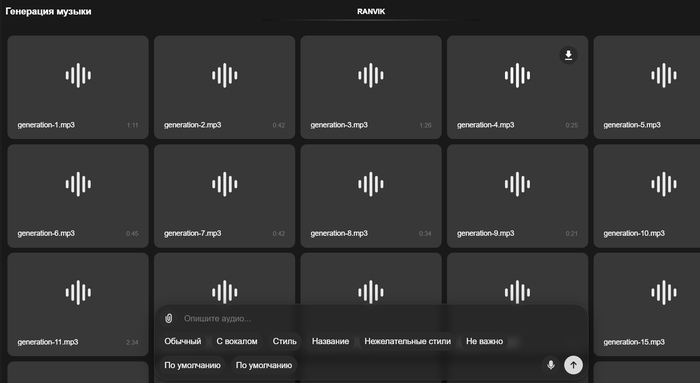This screenshot has height=383, width=700.
Task: Click the waveform icon of generation-15.mp3
Action: coord(664,292)
